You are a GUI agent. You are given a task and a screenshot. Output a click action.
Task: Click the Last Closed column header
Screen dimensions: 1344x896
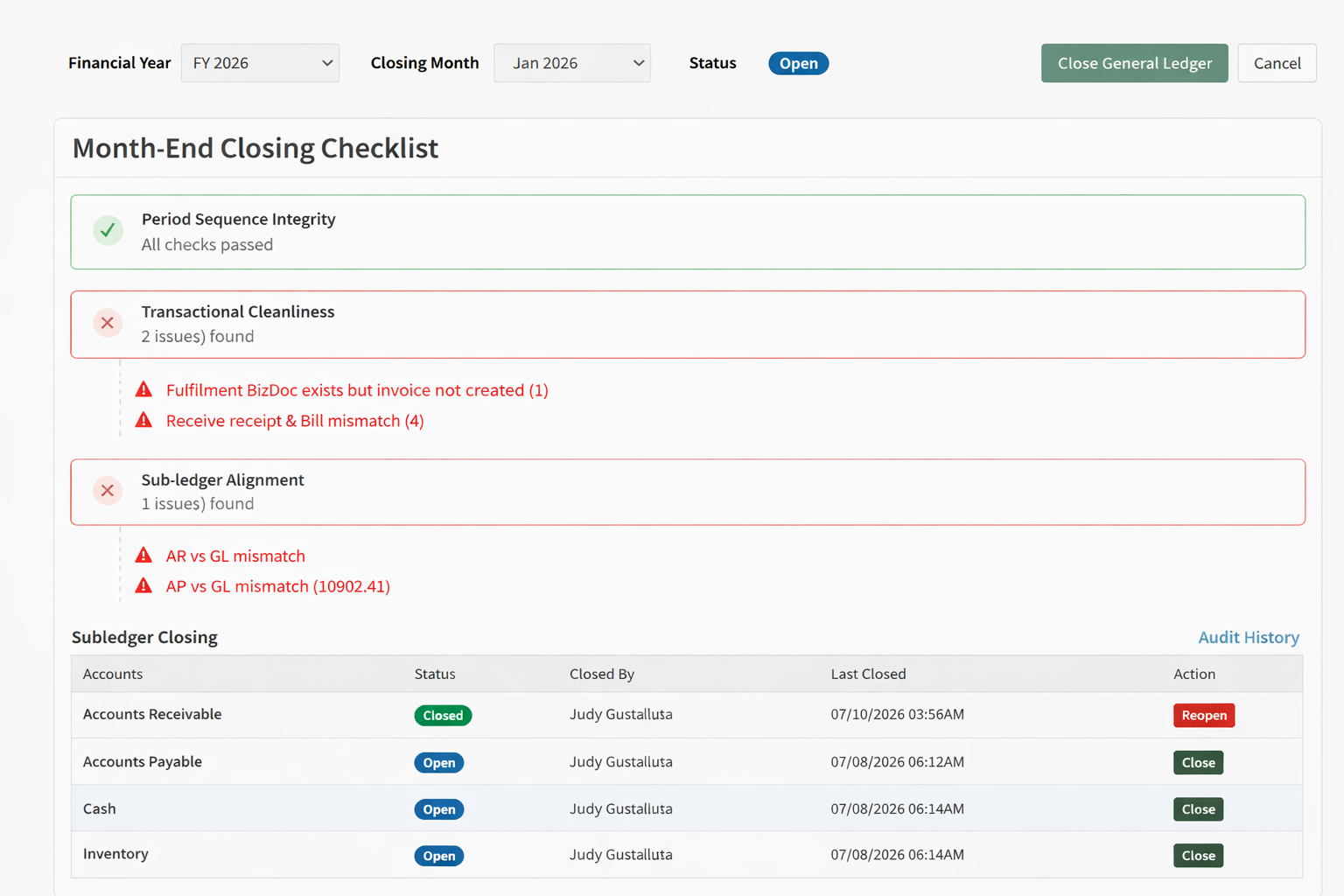pyautogui.click(x=868, y=674)
